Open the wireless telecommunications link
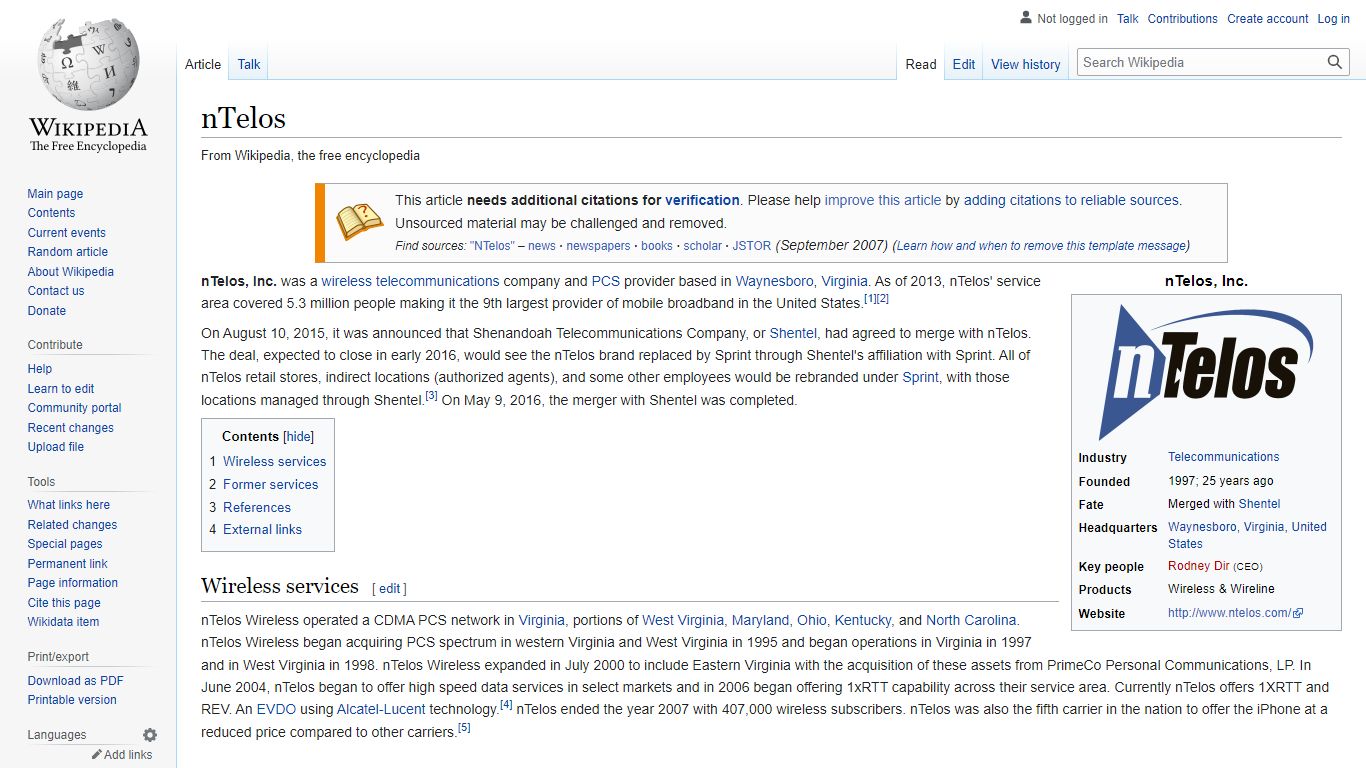 [410, 281]
